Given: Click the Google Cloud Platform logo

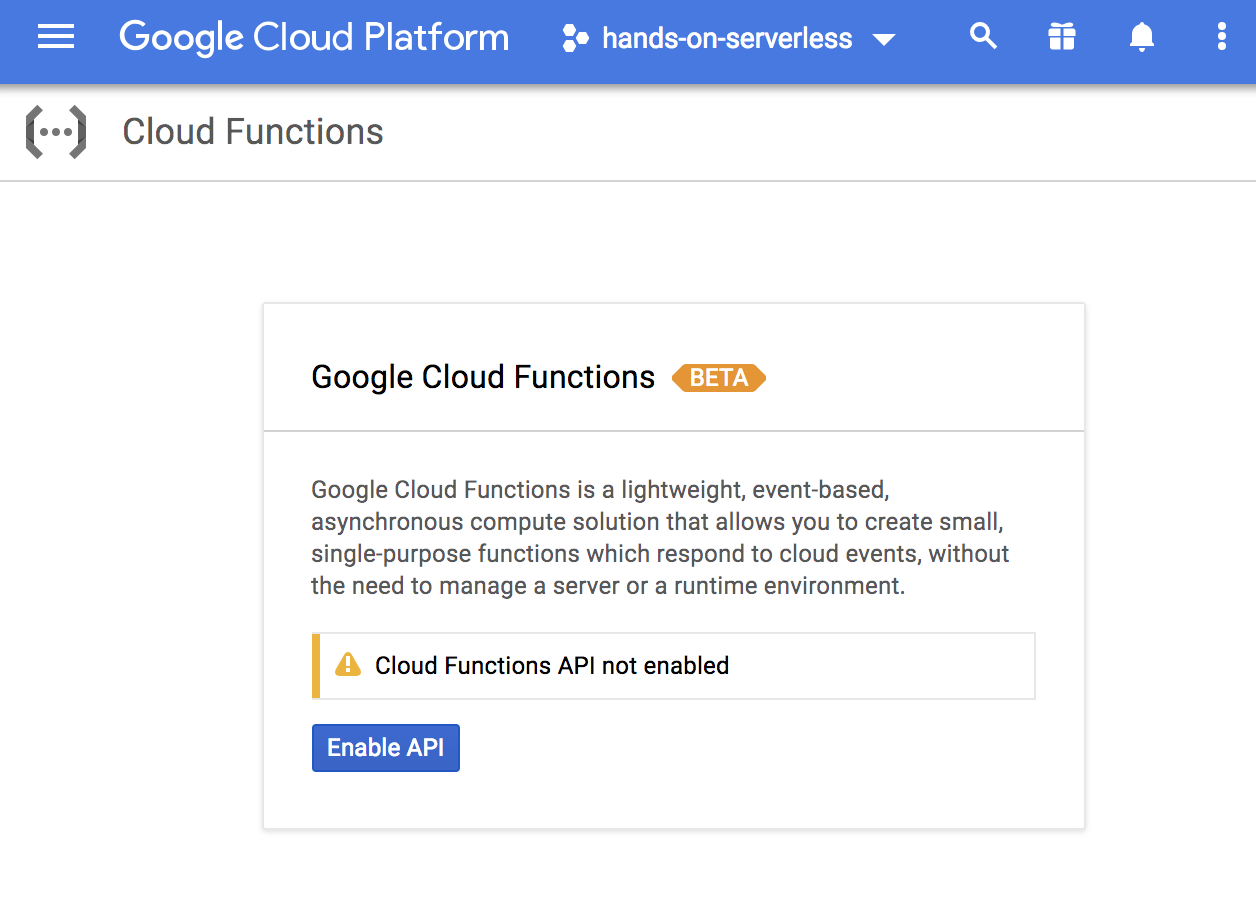Looking at the screenshot, I should (x=314, y=38).
